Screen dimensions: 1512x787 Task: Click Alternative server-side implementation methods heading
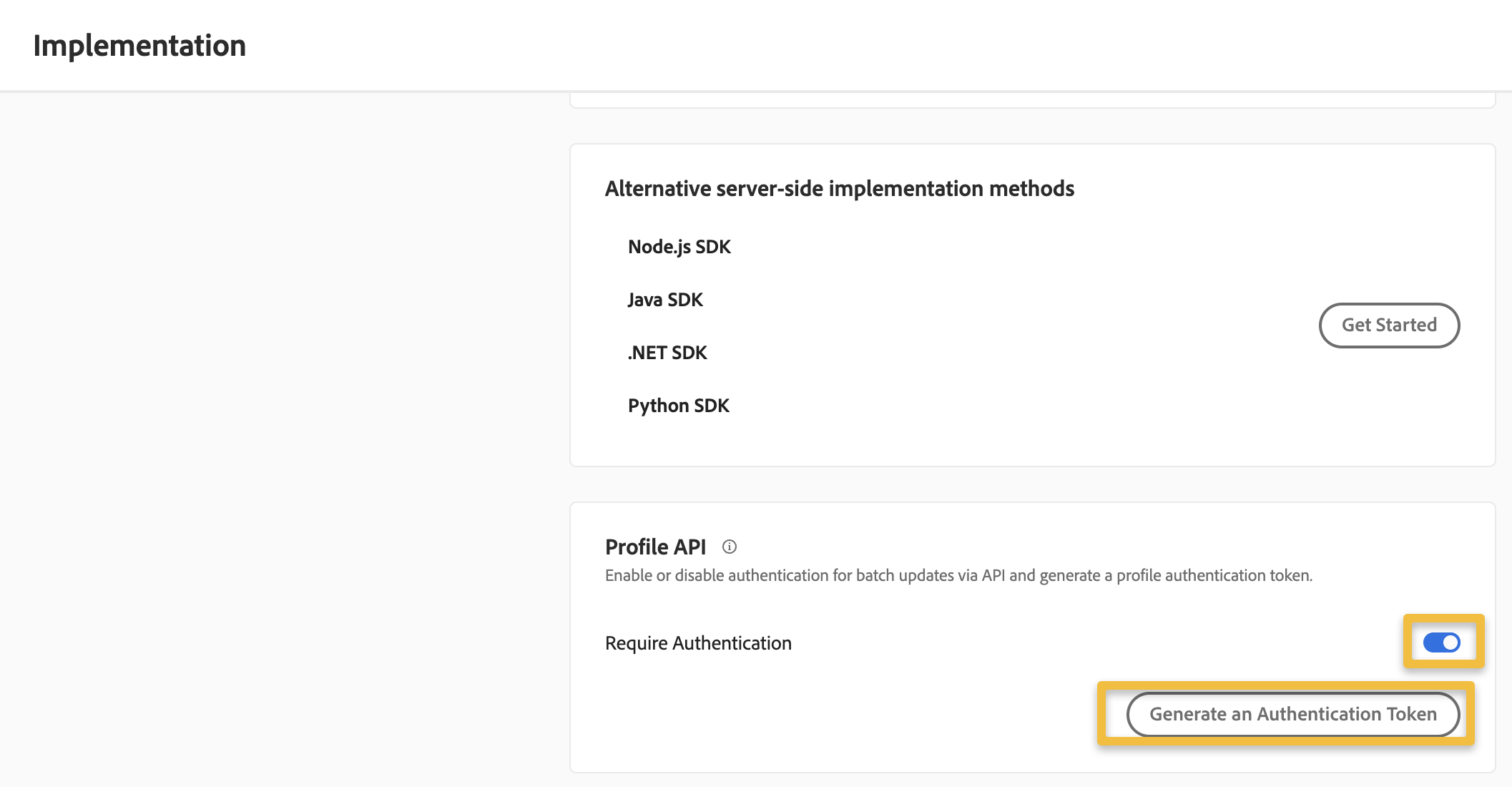[839, 189]
